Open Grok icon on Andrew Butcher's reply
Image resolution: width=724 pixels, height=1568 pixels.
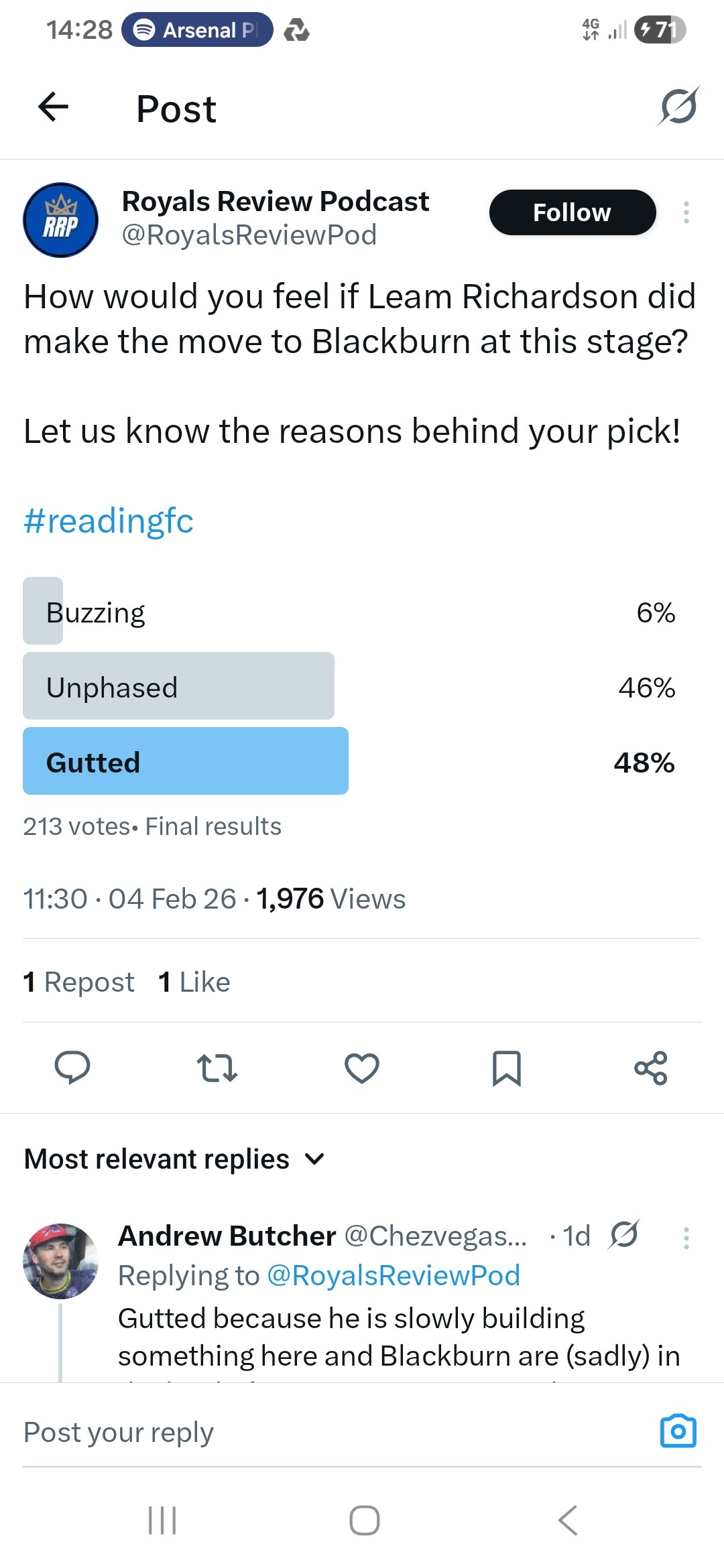tap(624, 1235)
